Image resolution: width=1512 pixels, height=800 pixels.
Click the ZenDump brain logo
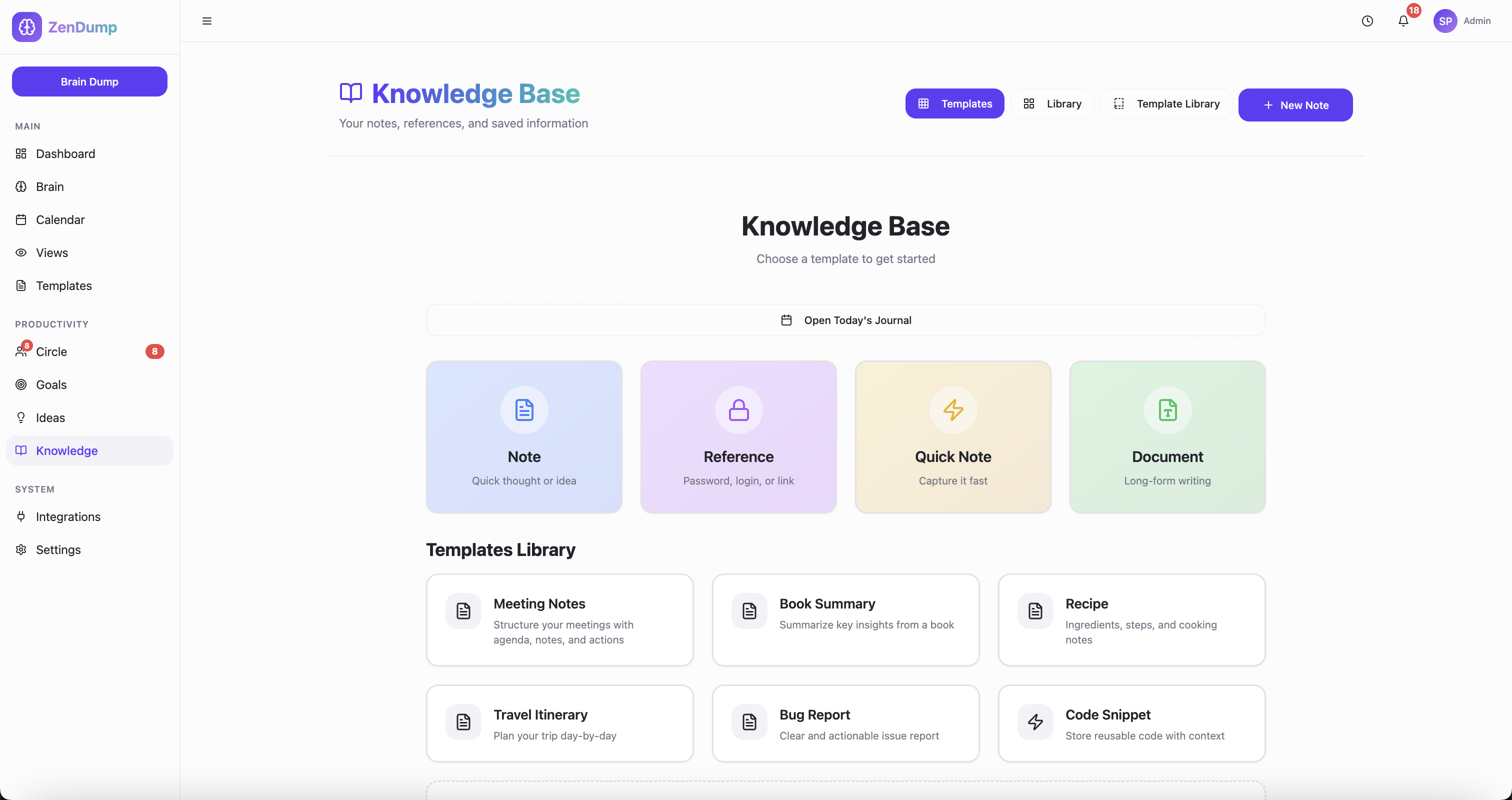click(x=26, y=26)
